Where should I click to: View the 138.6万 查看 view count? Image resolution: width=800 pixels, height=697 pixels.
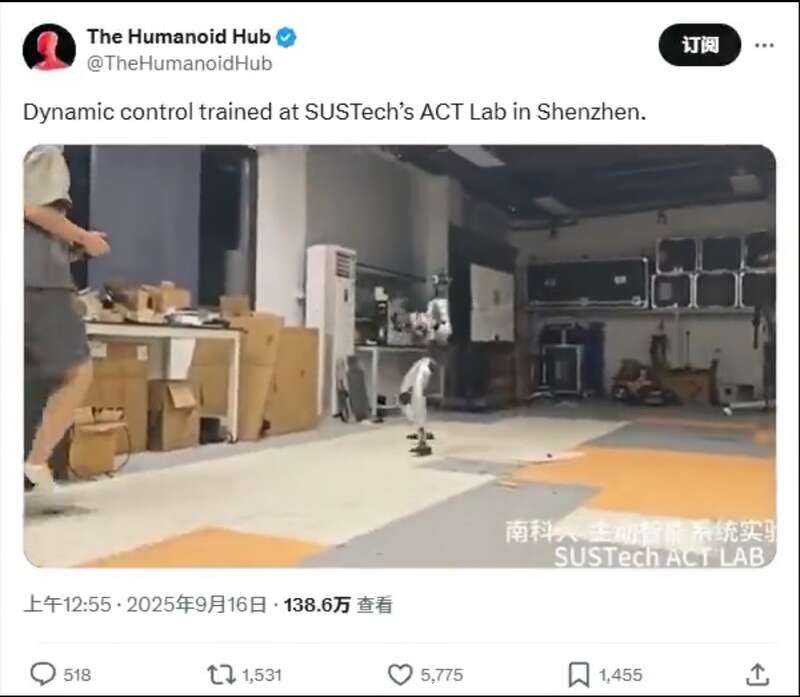coord(338,605)
